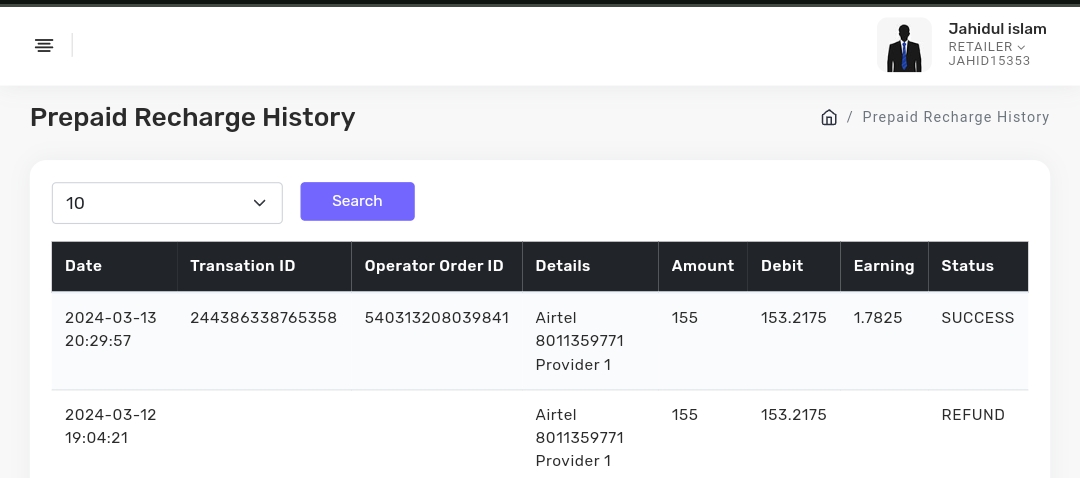
Task: Open the records count dropdown showing 10
Action: pos(167,203)
